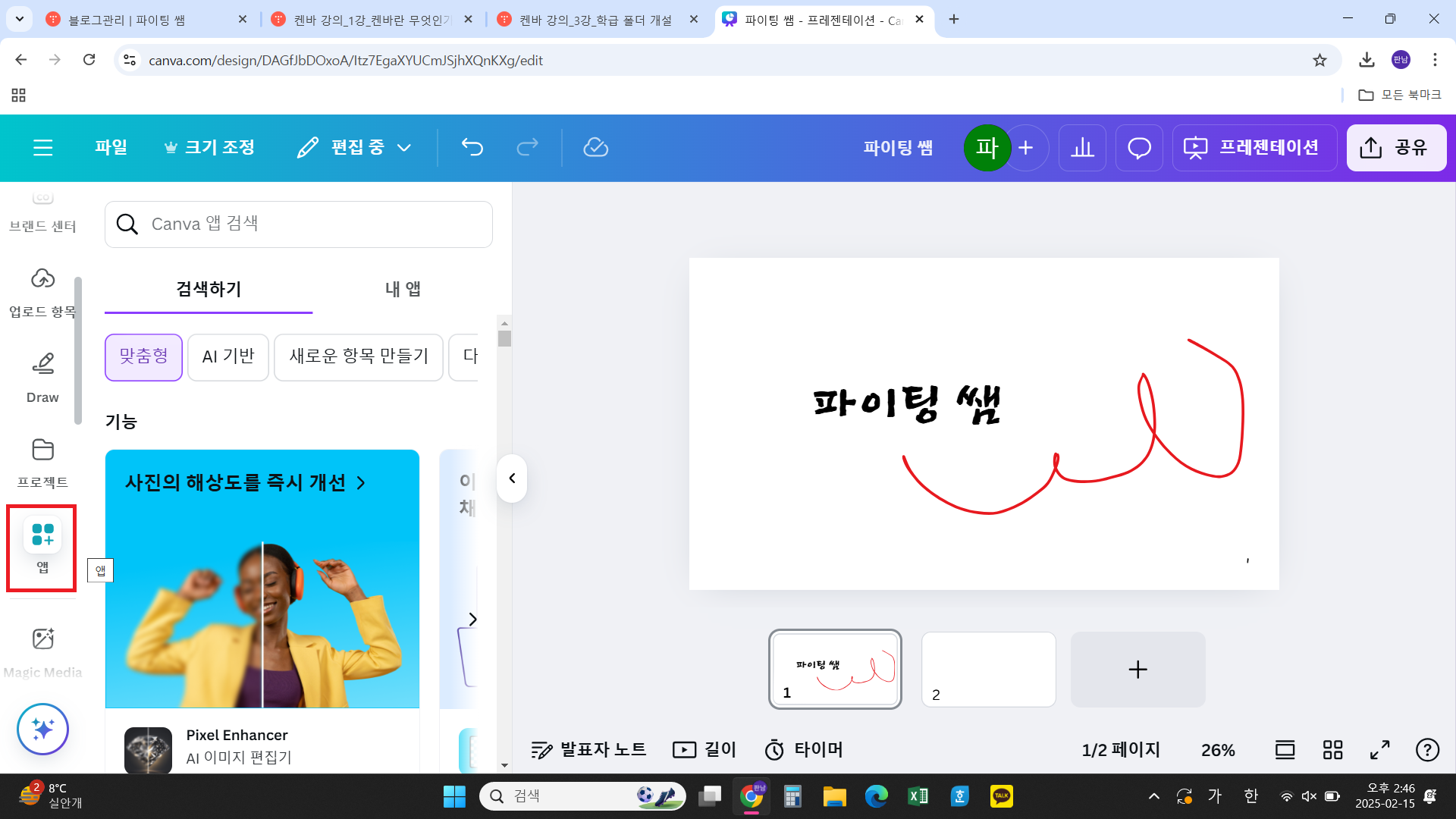Open the 파일 menu
This screenshot has width=1456, height=819.
[x=111, y=147]
